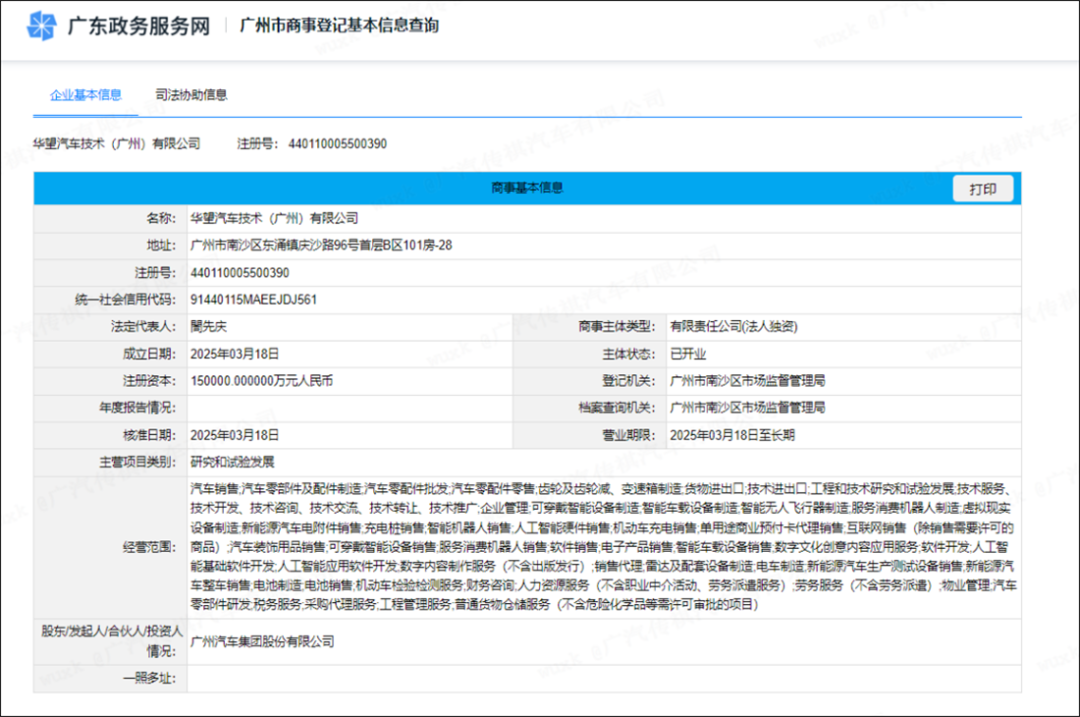Viewport: 1080px width, 717px height.
Task: Select the registered capital 150000.000000万元人民币
Action: click(261, 381)
